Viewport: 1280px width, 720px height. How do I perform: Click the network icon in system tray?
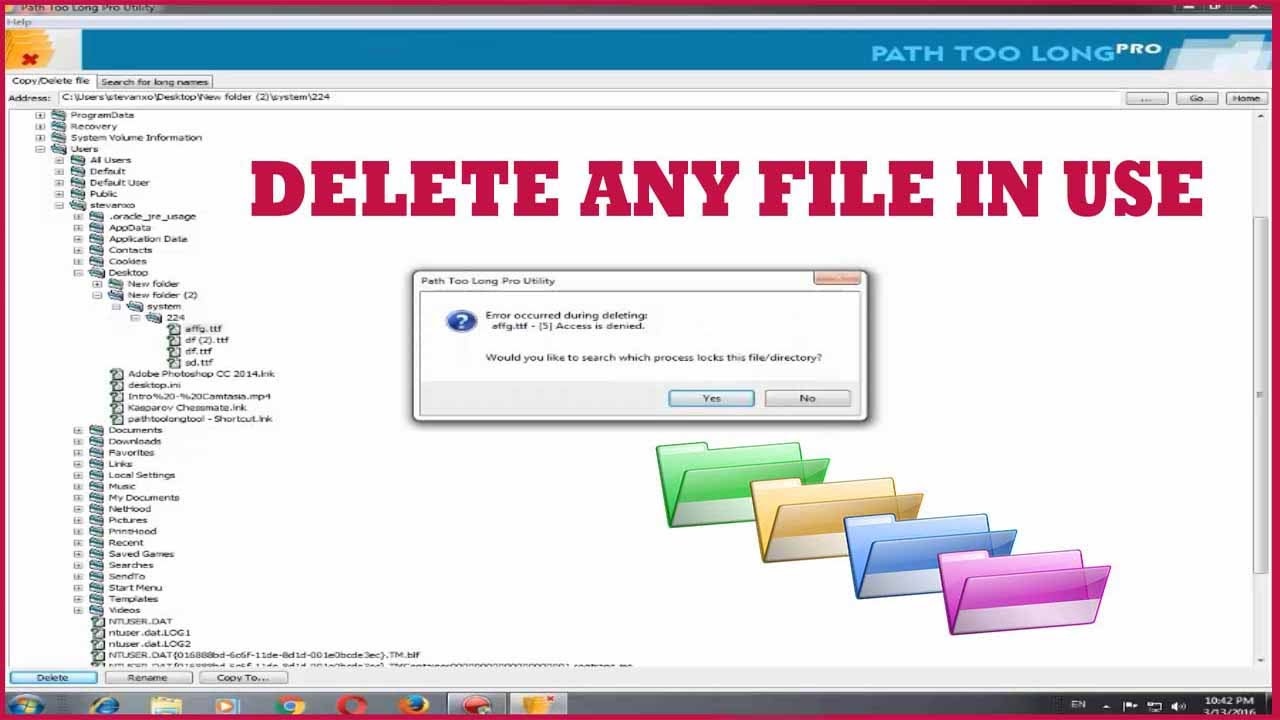tap(1155, 706)
